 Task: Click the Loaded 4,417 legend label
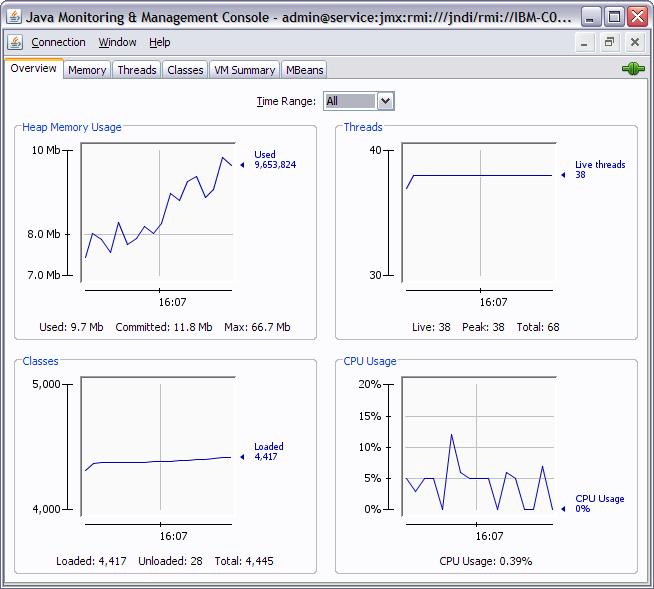point(269,451)
